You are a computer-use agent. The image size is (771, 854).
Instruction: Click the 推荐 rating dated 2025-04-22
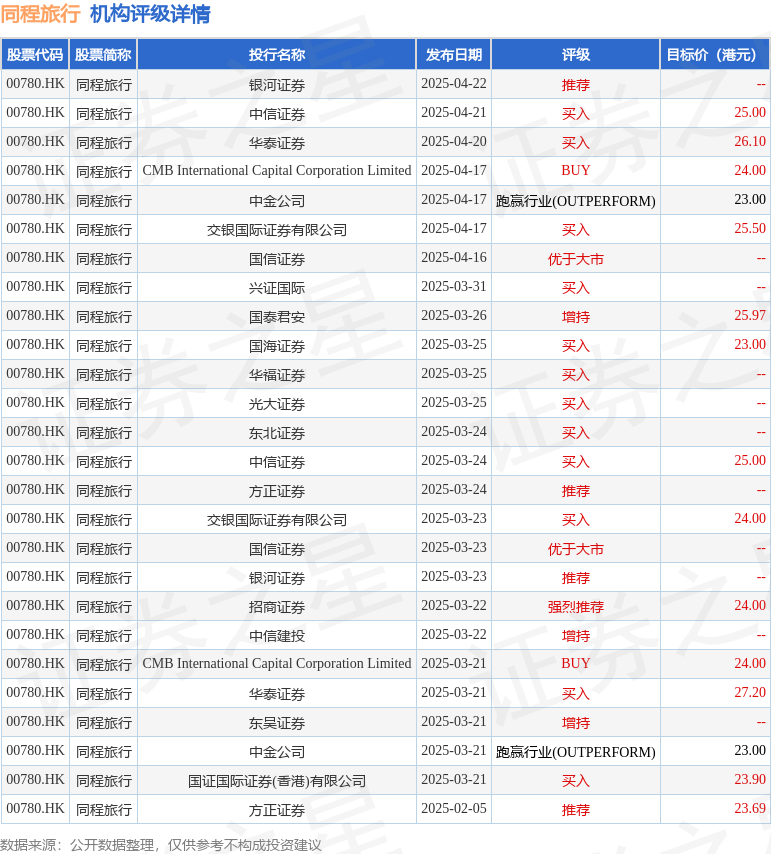(576, 85)
